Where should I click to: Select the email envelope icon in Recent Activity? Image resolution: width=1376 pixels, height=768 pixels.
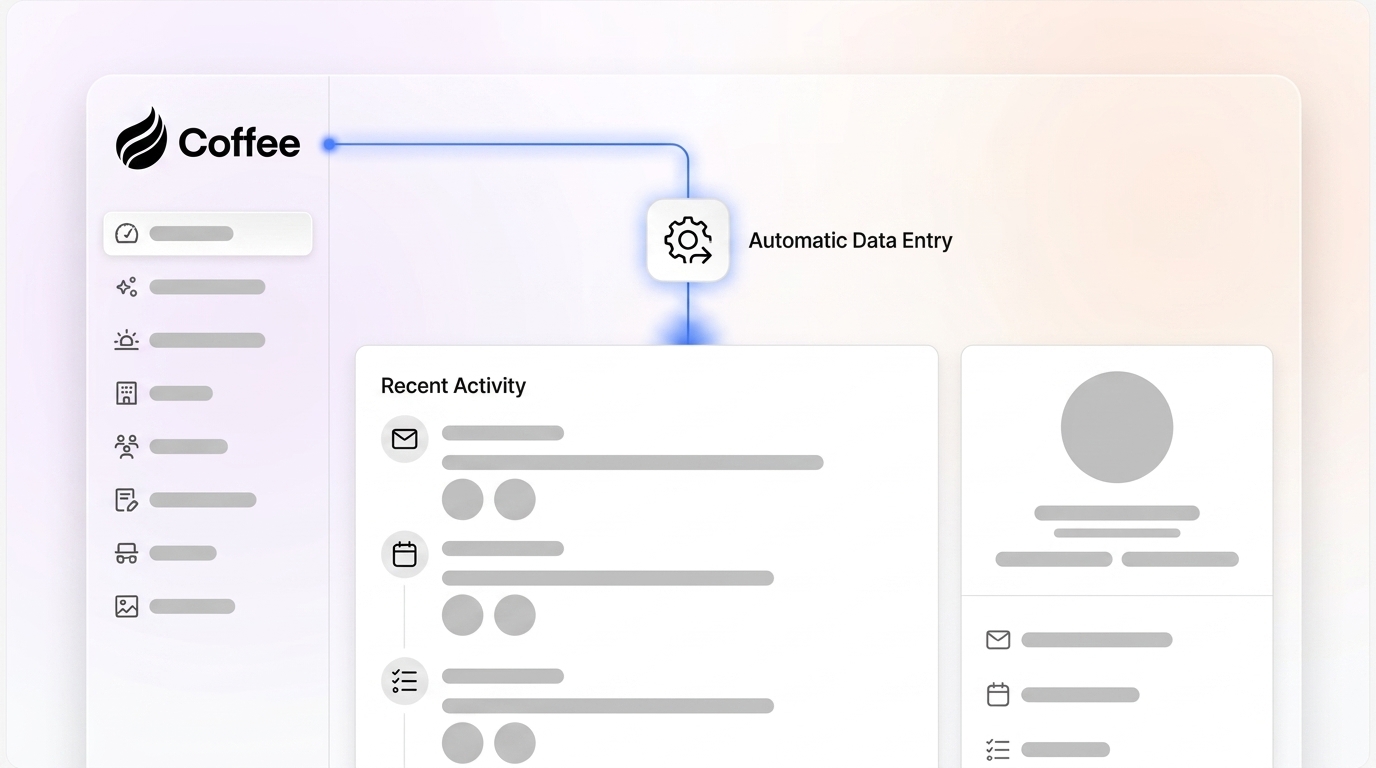tap(404, 438)
